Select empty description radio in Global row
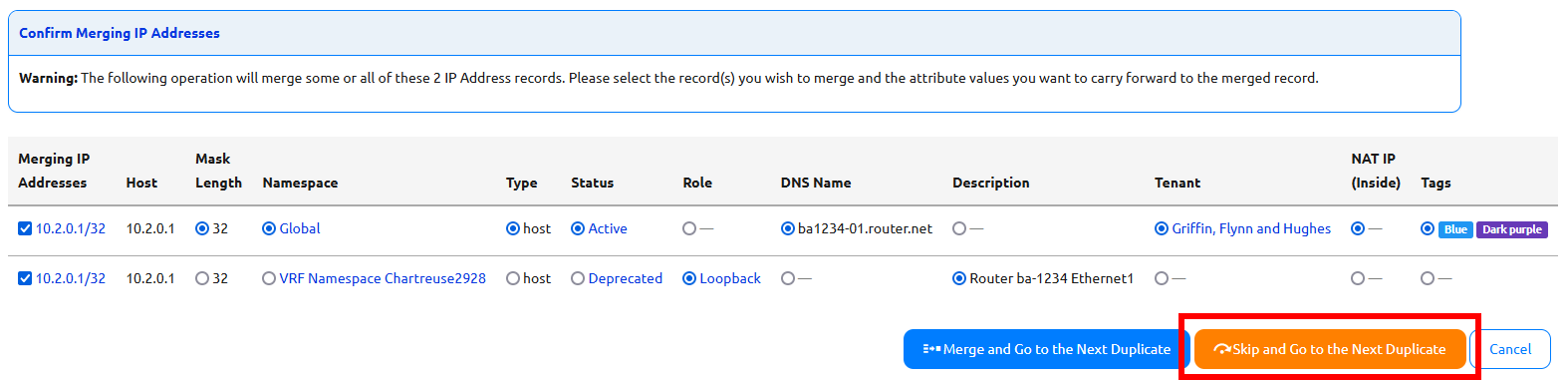The image size is (1568, 380). click(959, 228)
